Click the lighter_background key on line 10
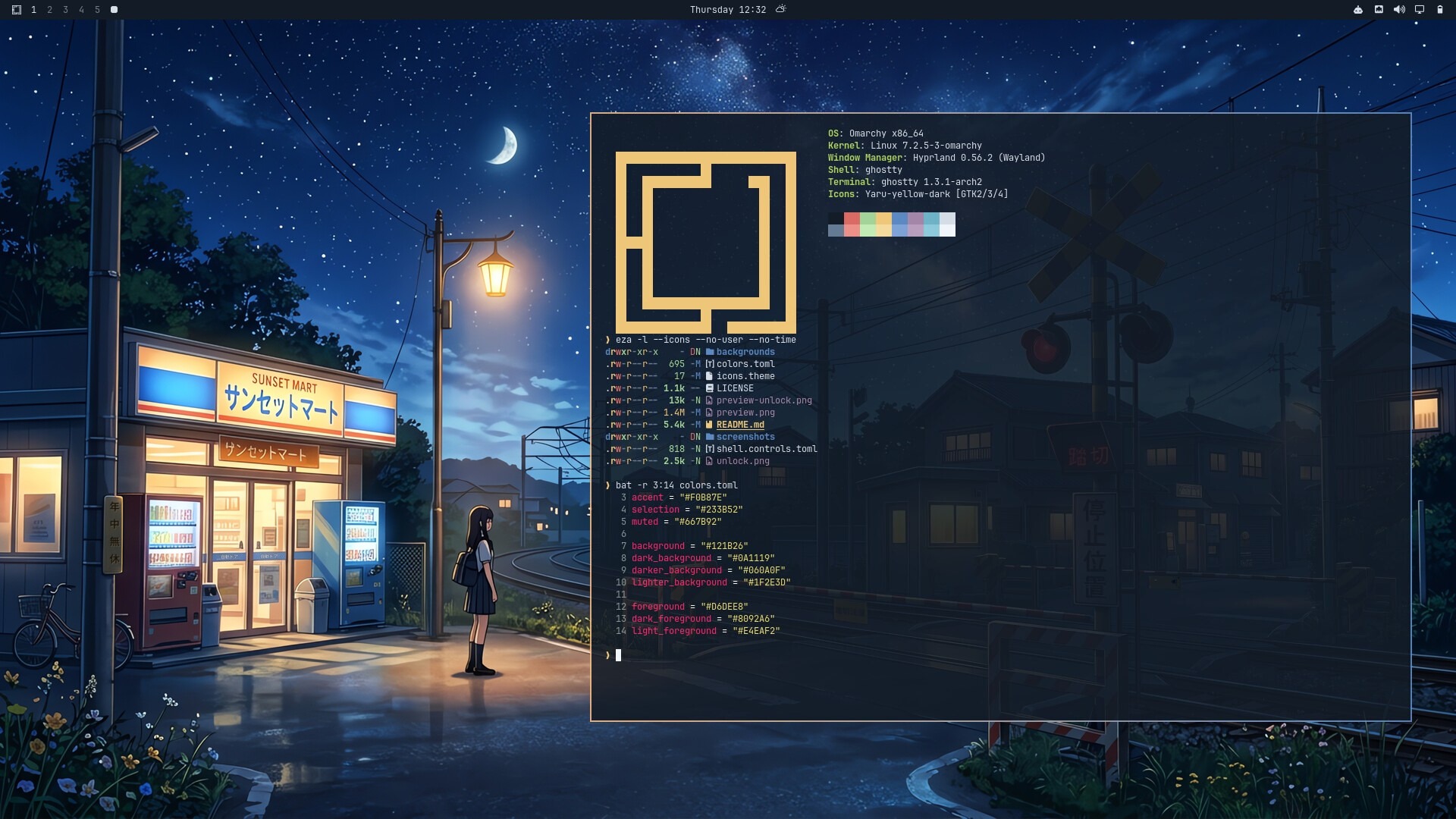1456x819 pixels. [x=679, y=582]
